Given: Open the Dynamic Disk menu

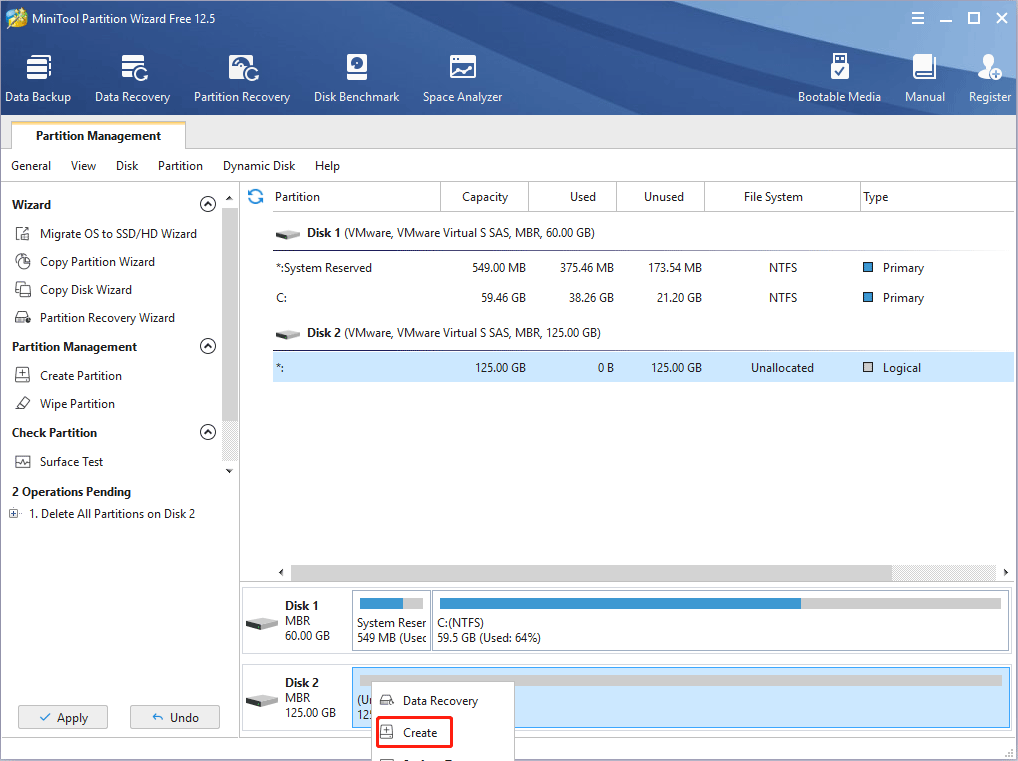Looking at the screenshot, I should click(258, 166).
